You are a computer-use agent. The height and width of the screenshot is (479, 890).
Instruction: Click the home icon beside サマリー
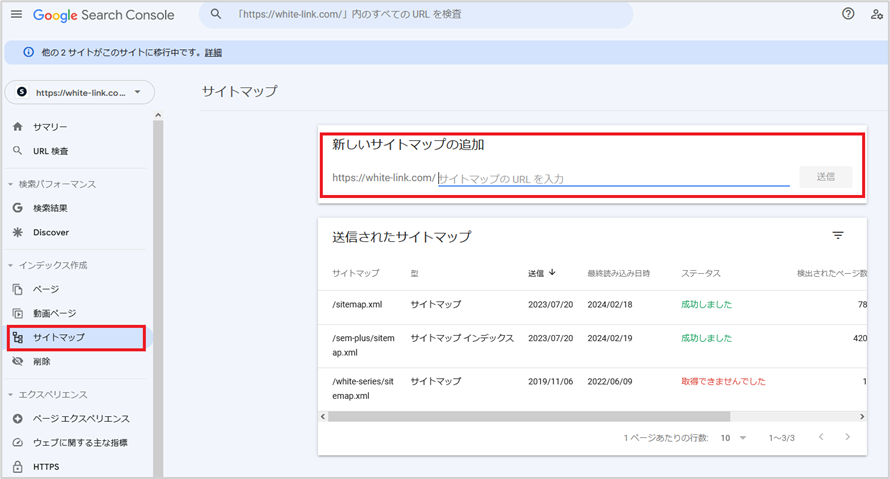[x=18, y=127]
